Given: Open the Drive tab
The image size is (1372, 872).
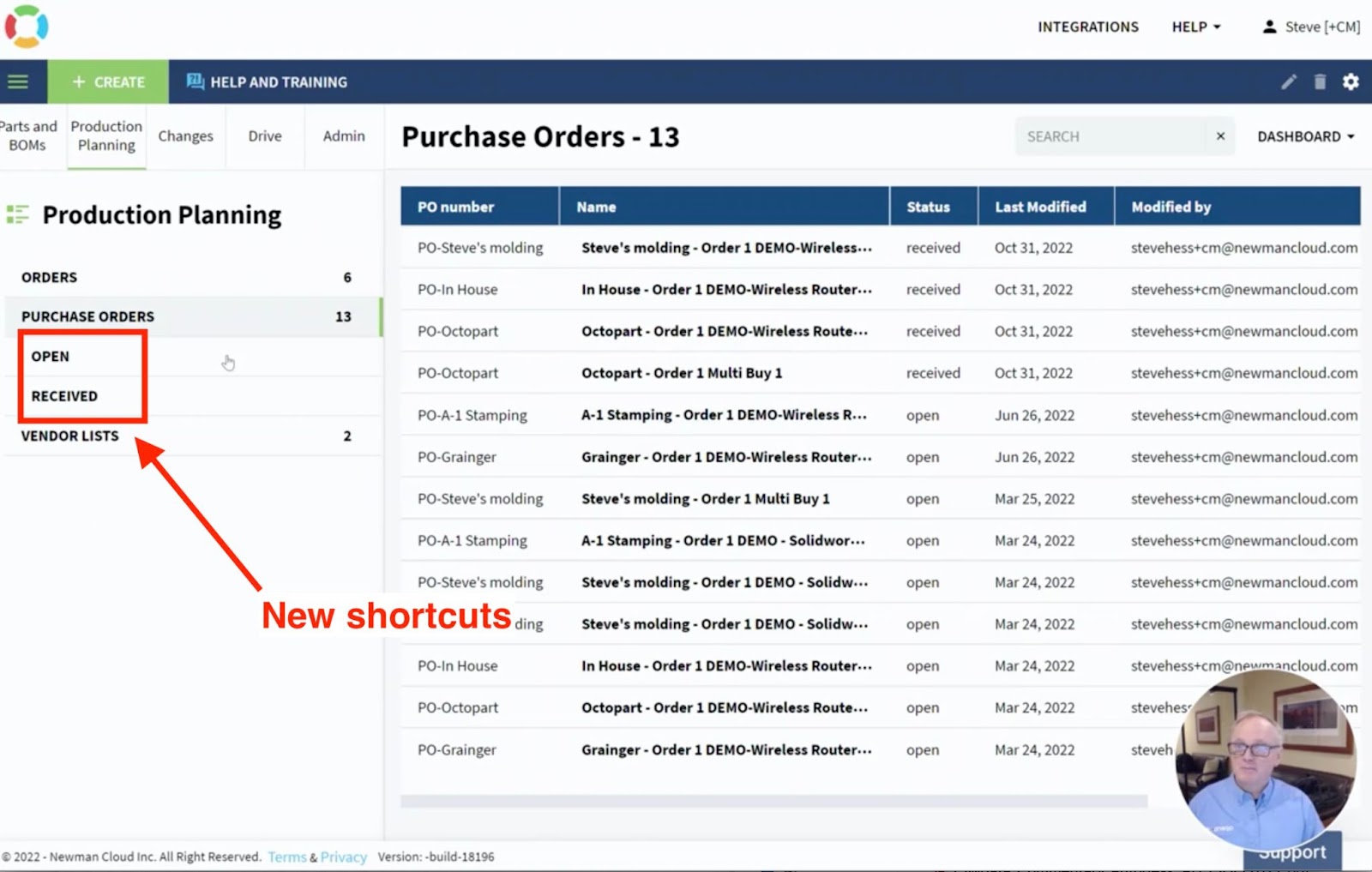Looking at the screenshot, I should coord(265,135).
